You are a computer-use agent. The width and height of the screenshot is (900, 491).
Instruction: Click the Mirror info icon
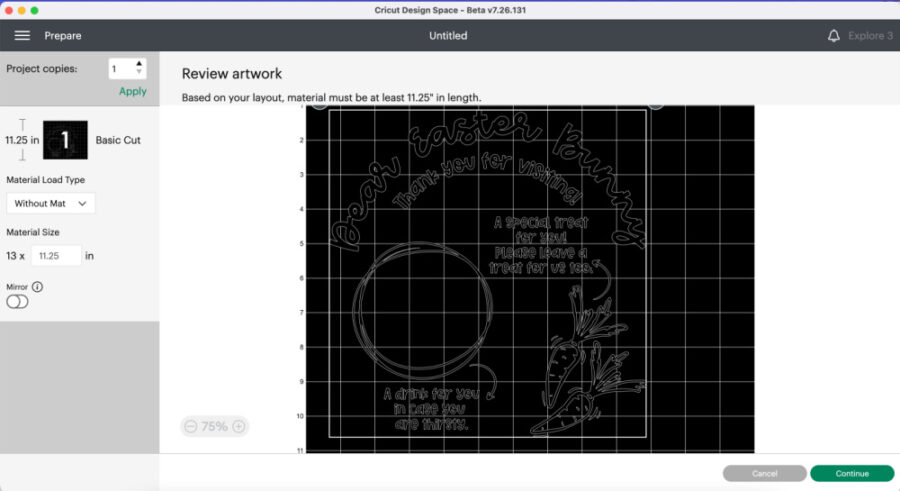tap(38, 286)
